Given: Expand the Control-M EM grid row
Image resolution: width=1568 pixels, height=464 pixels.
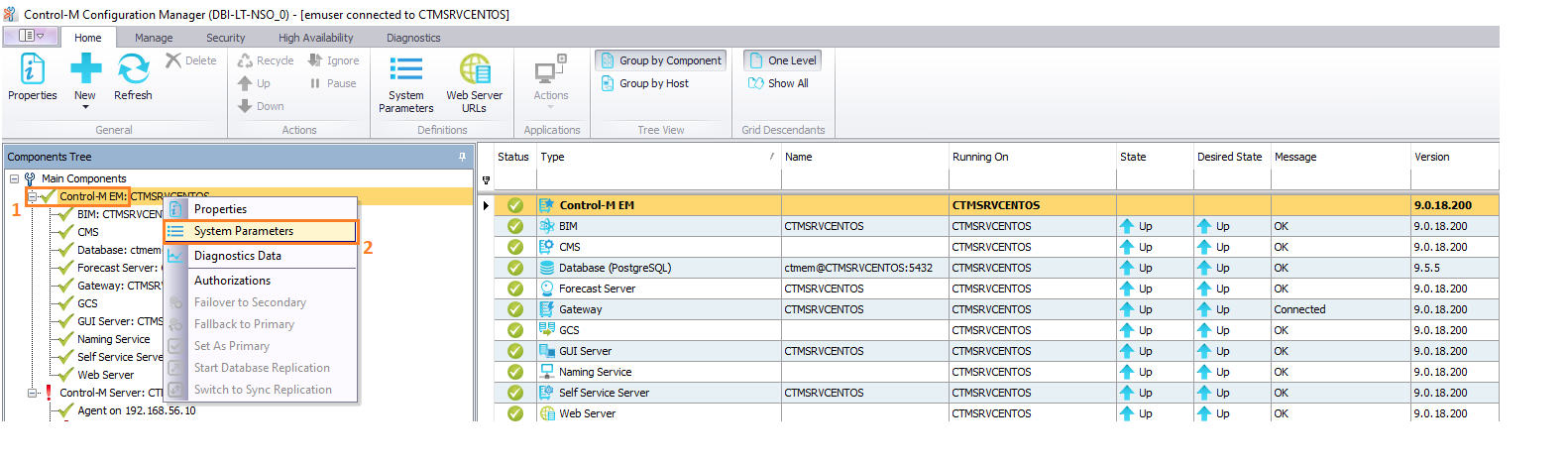Looking at the screenshot, I should coord(486,205).
